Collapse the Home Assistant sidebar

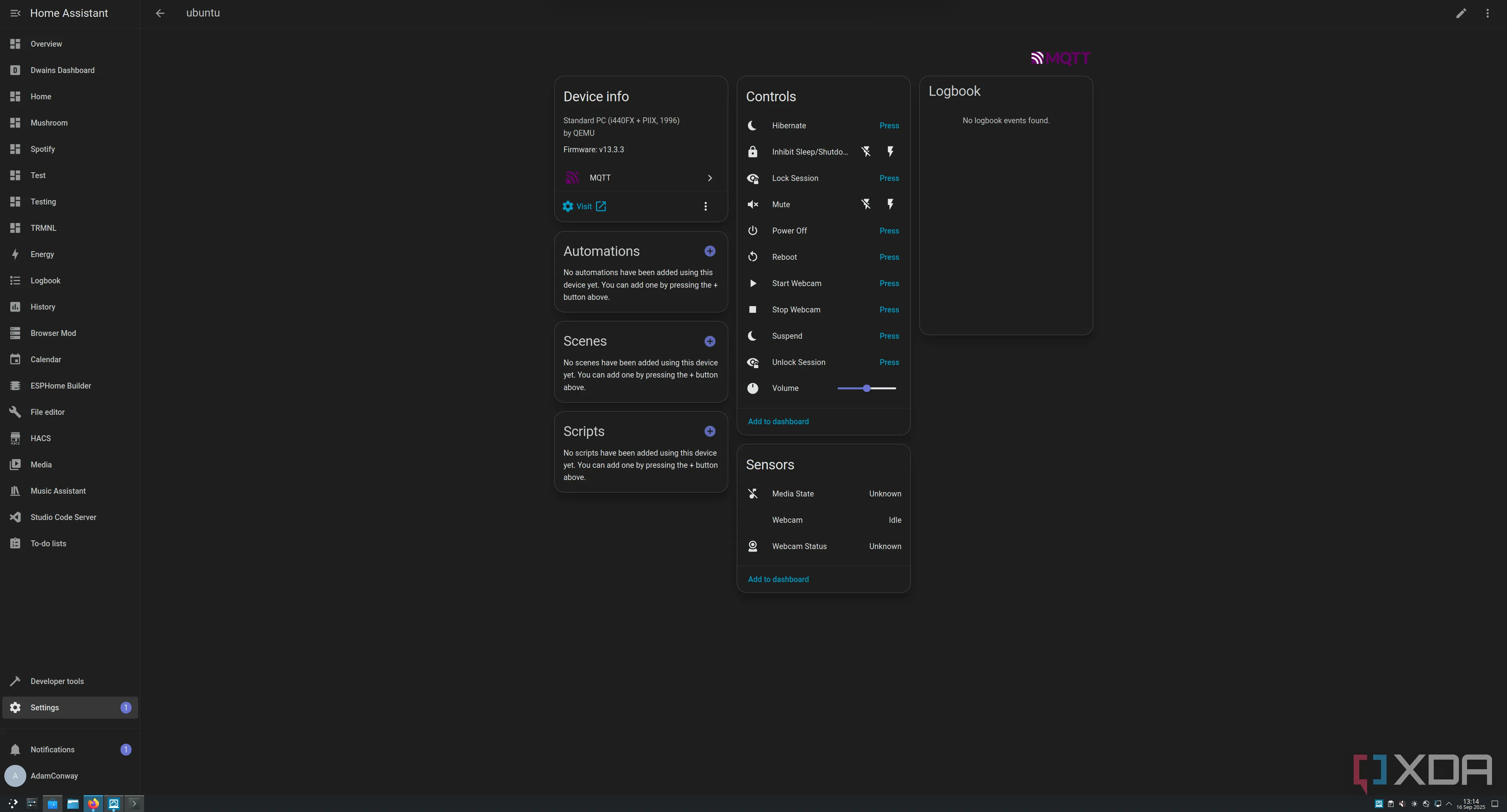coord(15,13)
